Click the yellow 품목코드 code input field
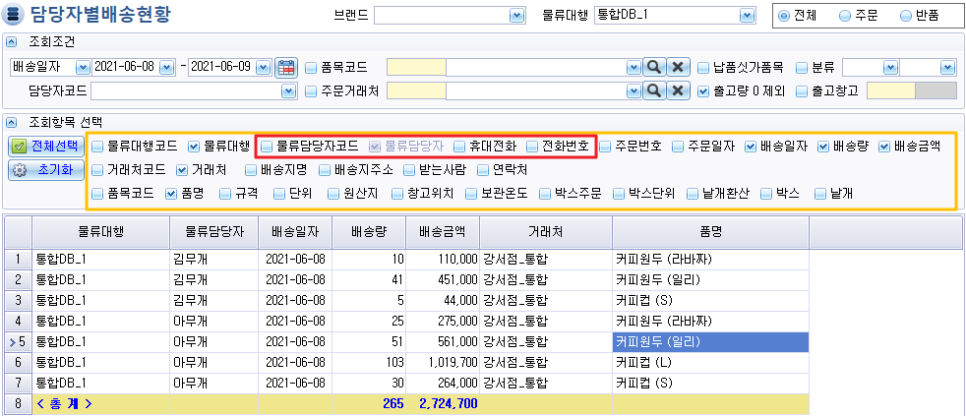Image resolution: width=966 pixels, height=416 pixels. point(416,67)
